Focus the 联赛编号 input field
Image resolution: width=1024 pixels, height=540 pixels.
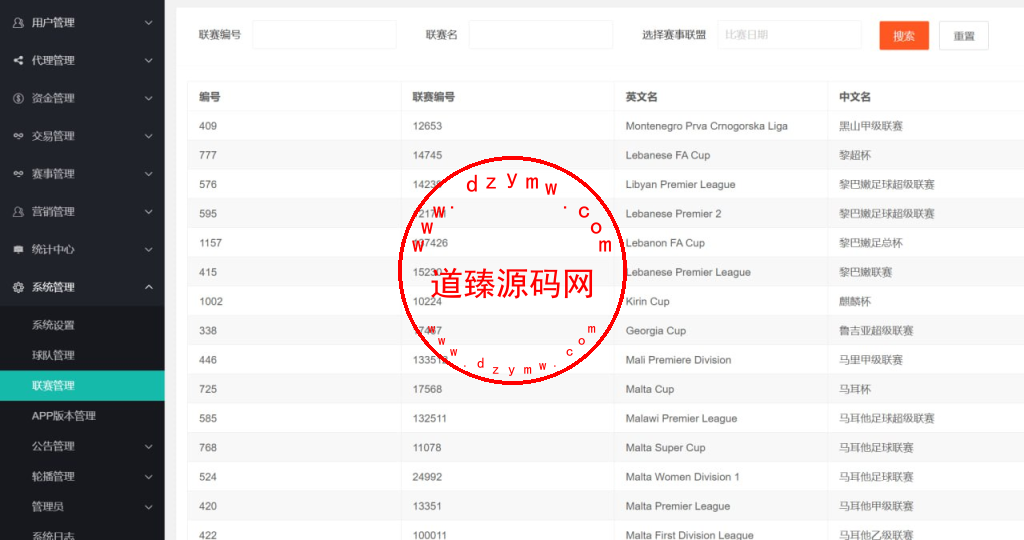click(325, 35)
